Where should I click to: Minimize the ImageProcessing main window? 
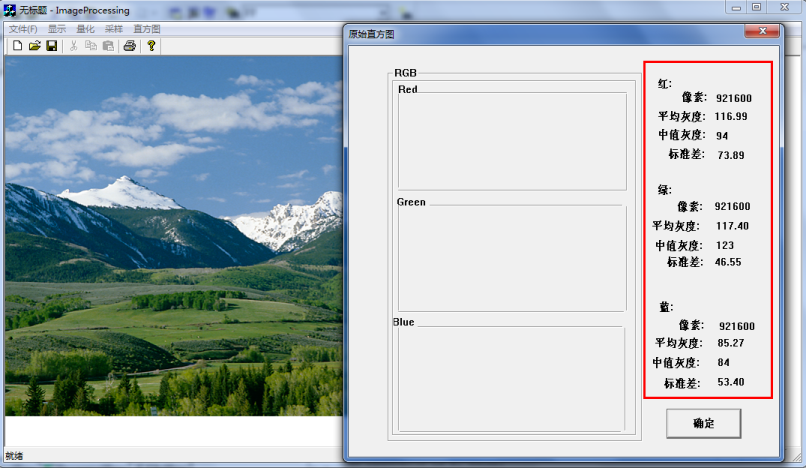[x=737, y=7]
